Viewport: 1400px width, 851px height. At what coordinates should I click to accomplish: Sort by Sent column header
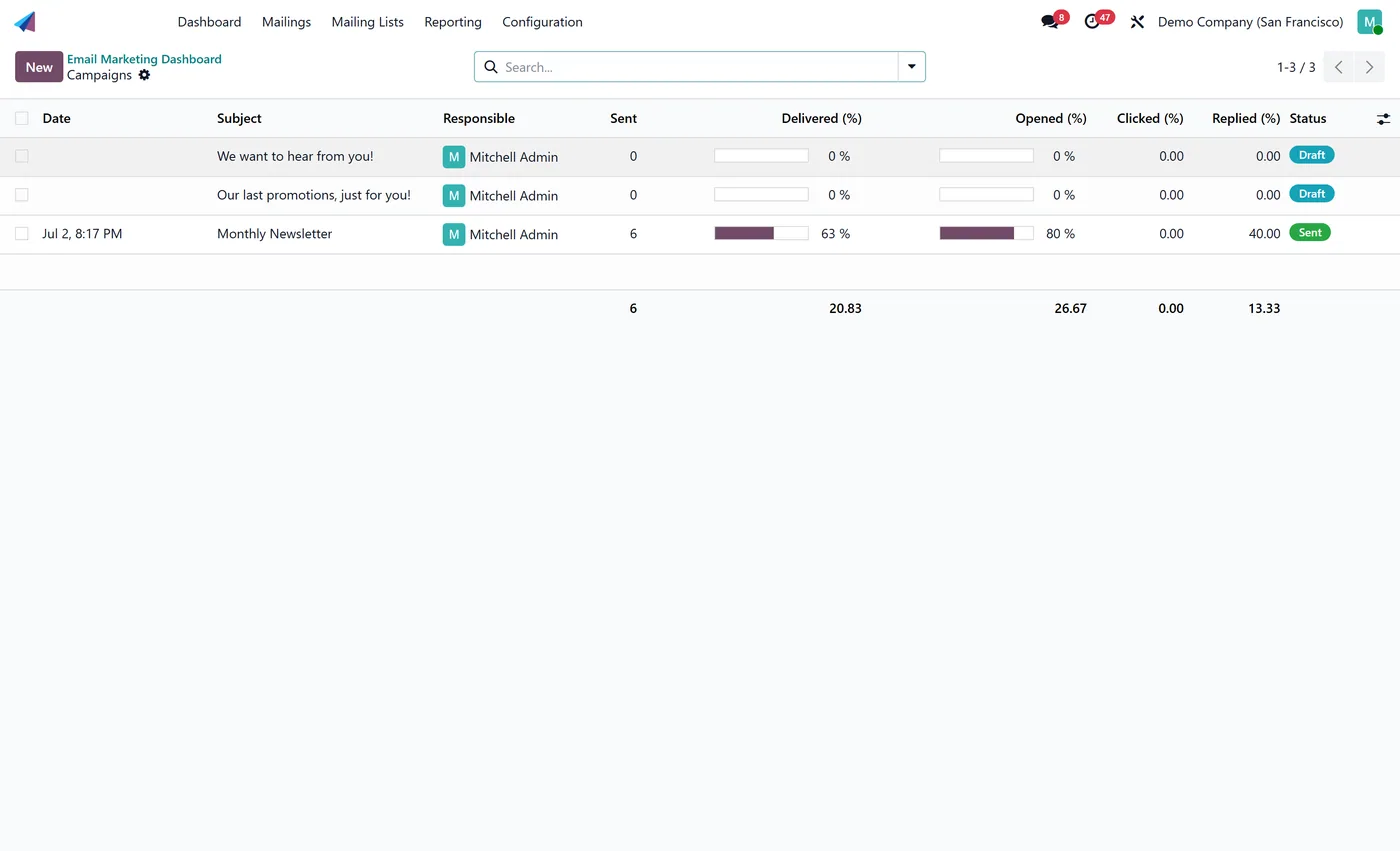(623, 118)
